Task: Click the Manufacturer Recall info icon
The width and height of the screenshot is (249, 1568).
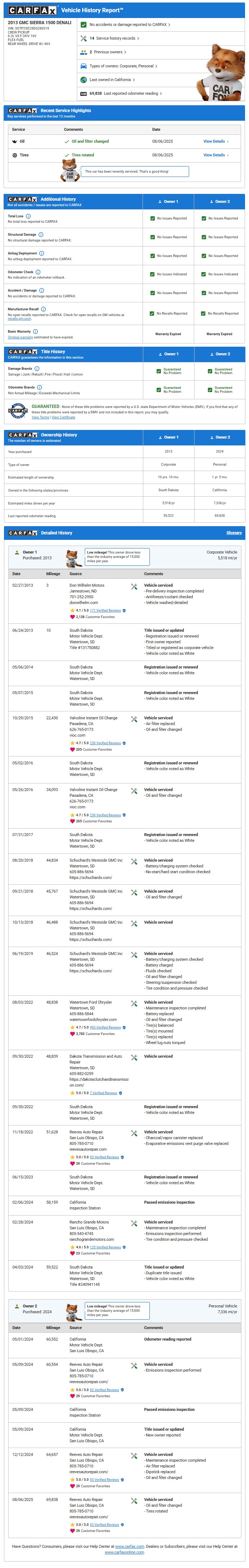Action: (x=43, y=309)
